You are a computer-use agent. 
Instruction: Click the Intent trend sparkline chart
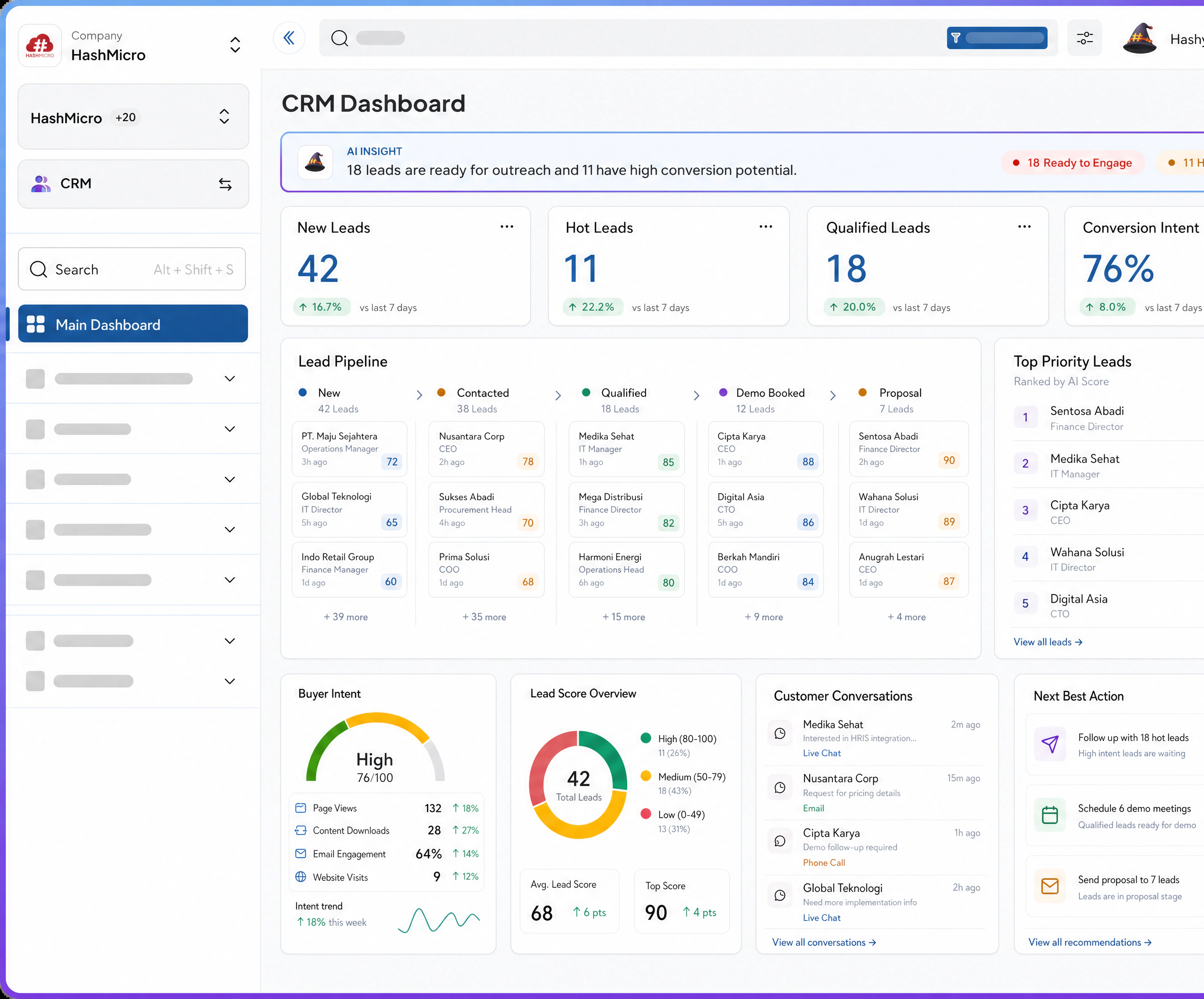coord(439,920)
